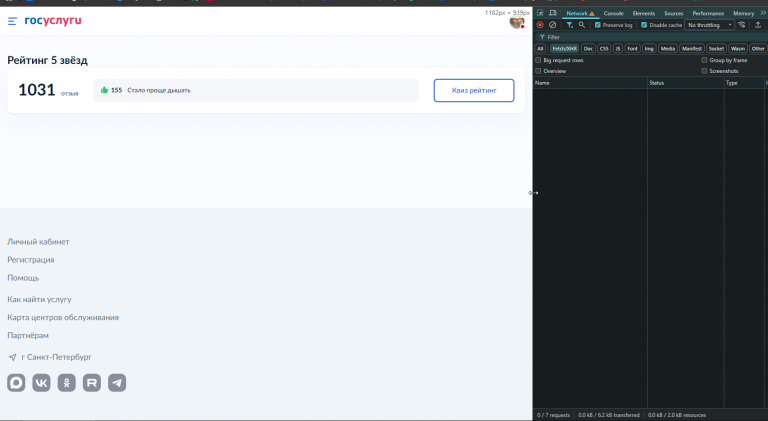Open the Как найти услугу link
768x421 pixels.
click(39, 300)
